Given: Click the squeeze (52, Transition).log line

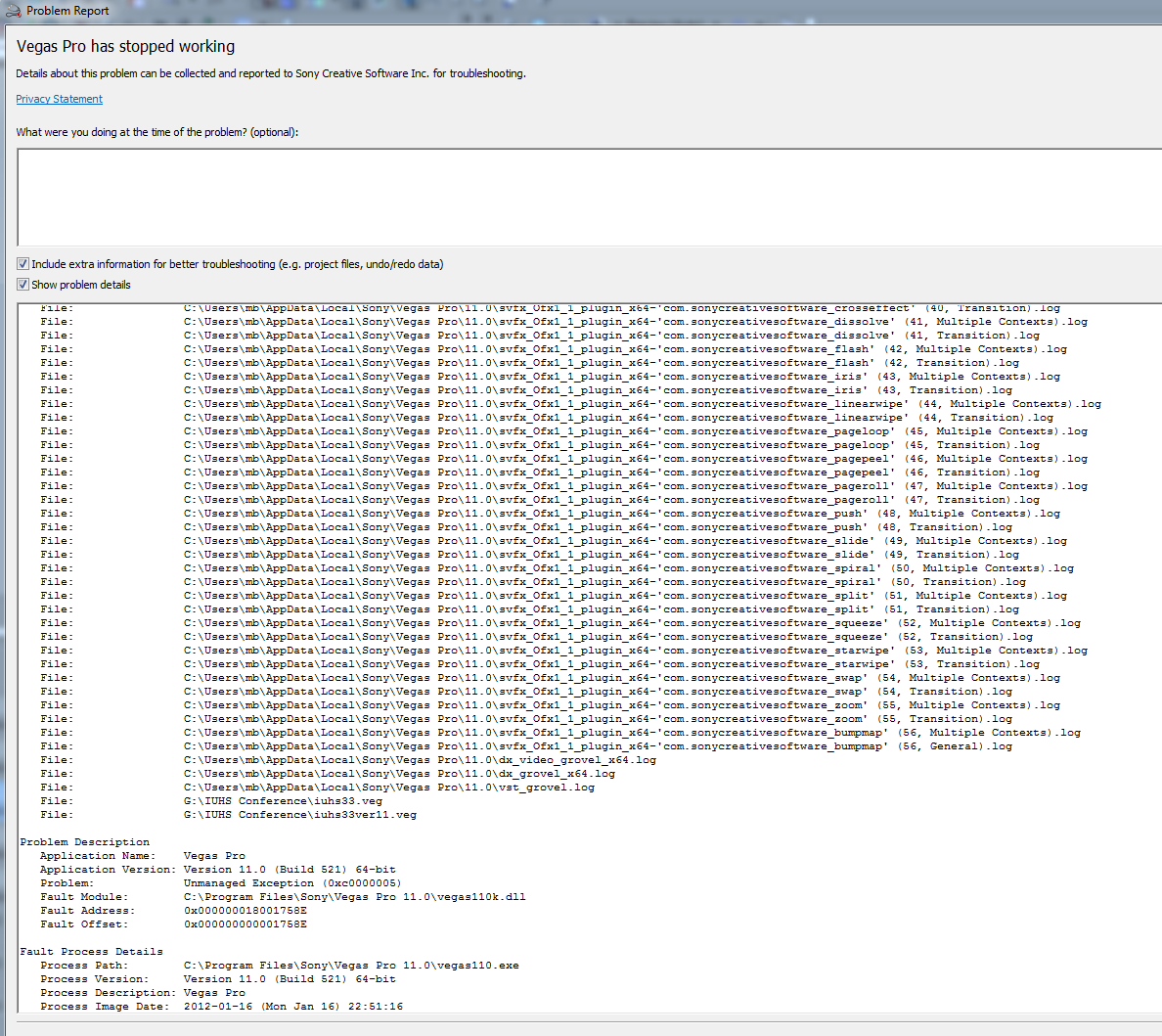Looking at the screenshot, I should pos(537,637).
